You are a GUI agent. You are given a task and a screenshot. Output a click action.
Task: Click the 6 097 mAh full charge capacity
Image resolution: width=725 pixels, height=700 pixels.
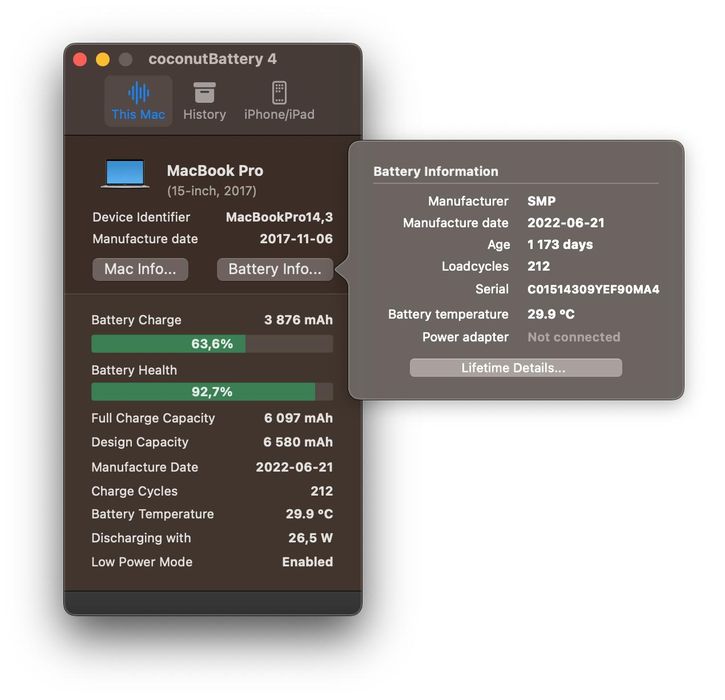[298, 418]
